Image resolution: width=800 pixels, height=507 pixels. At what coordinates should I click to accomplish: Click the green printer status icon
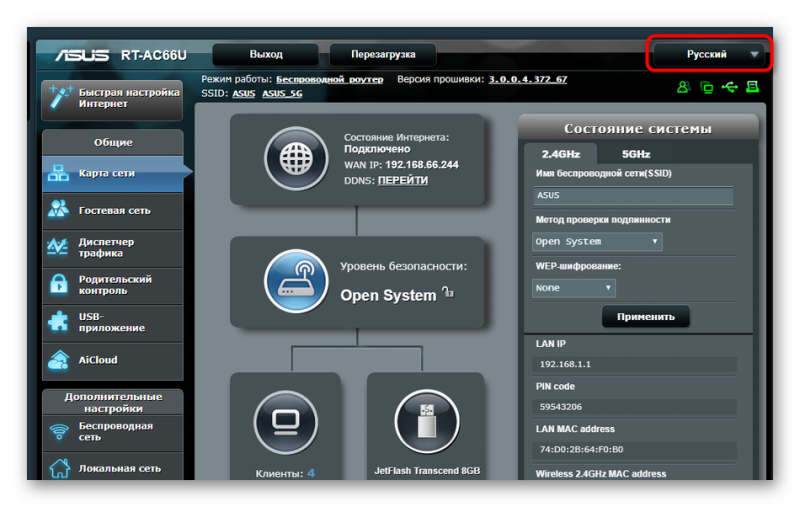[x=753, y=87]
